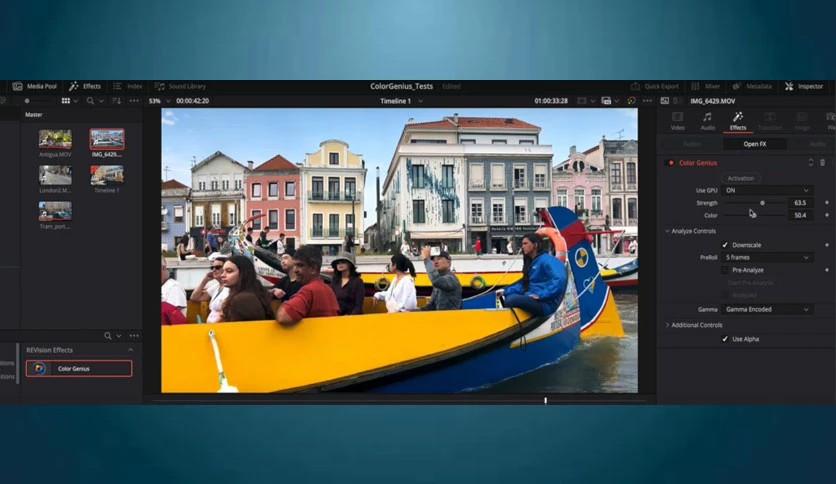
Task: Enable the Pre-Analyze checkbox
Action: coord(725,270)
